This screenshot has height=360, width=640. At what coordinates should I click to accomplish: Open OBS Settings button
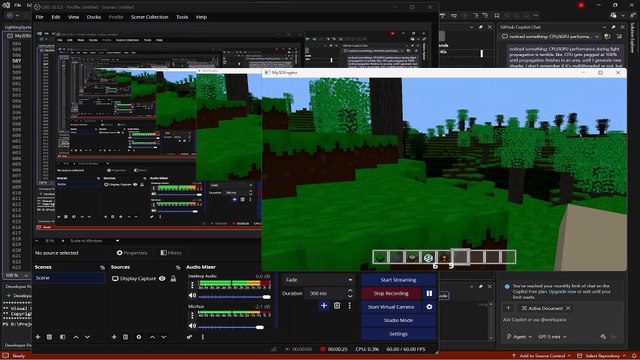(398, 334)
